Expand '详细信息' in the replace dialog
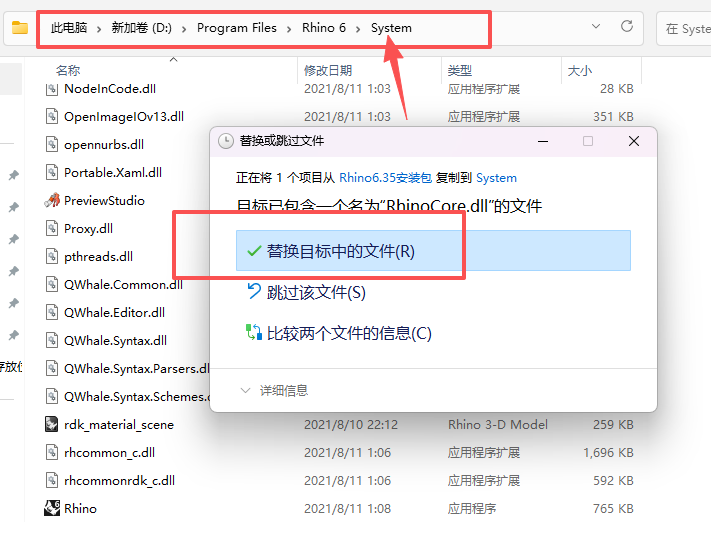Image resolution: width=711 pixels, height=540 pixels. click(274, 390)
